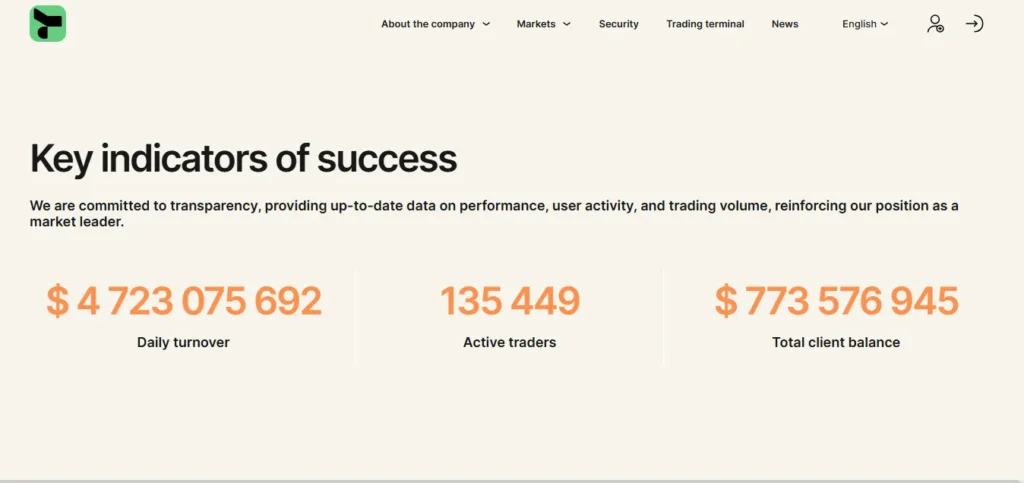Image resolution: width=1024 pixels, height=483 pixels.
Task: Expand the chevron beside About the company
Action: pyautogui.click(x=486, y=24)
